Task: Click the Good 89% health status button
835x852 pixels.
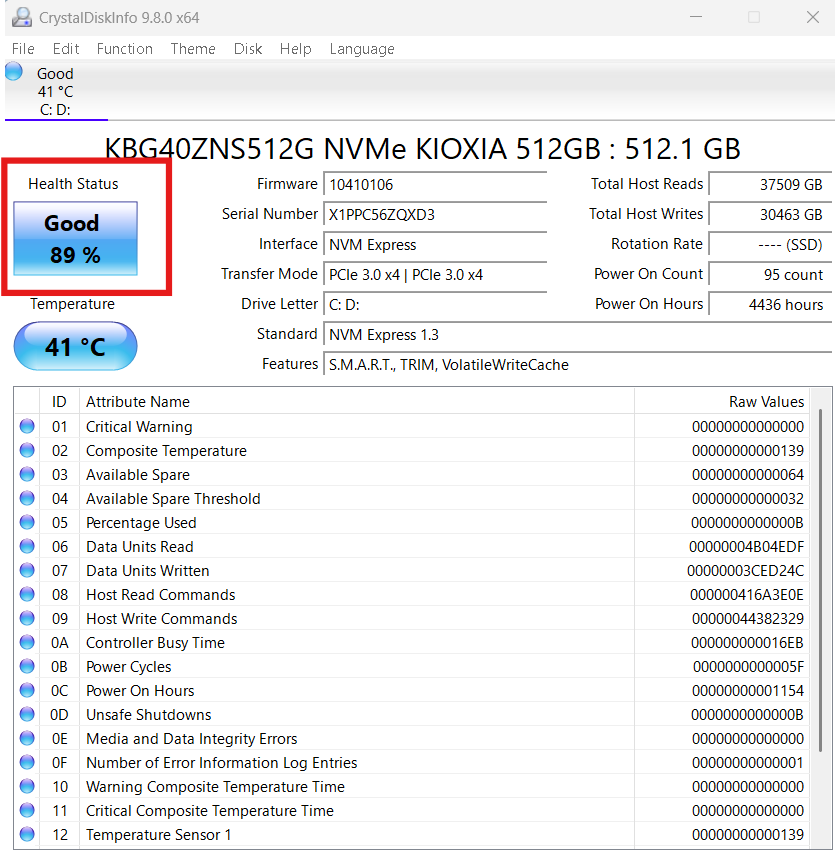Action: click(73, 238)
